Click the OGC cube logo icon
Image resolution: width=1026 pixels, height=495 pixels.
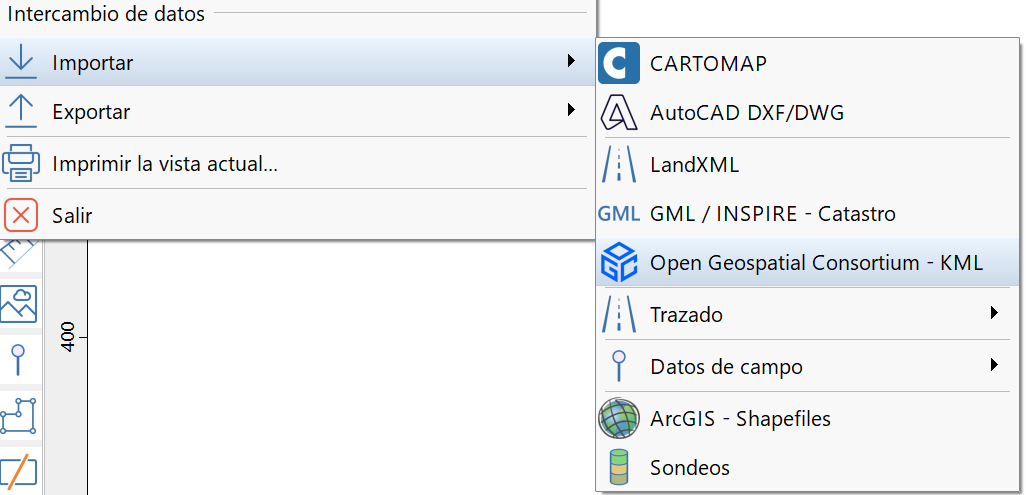[619, 263]
